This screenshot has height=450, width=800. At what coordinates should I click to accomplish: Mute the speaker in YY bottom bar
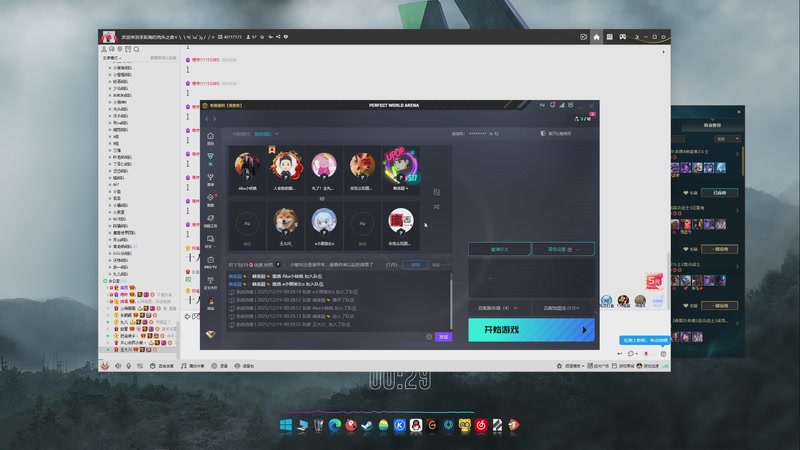(118, 366)
